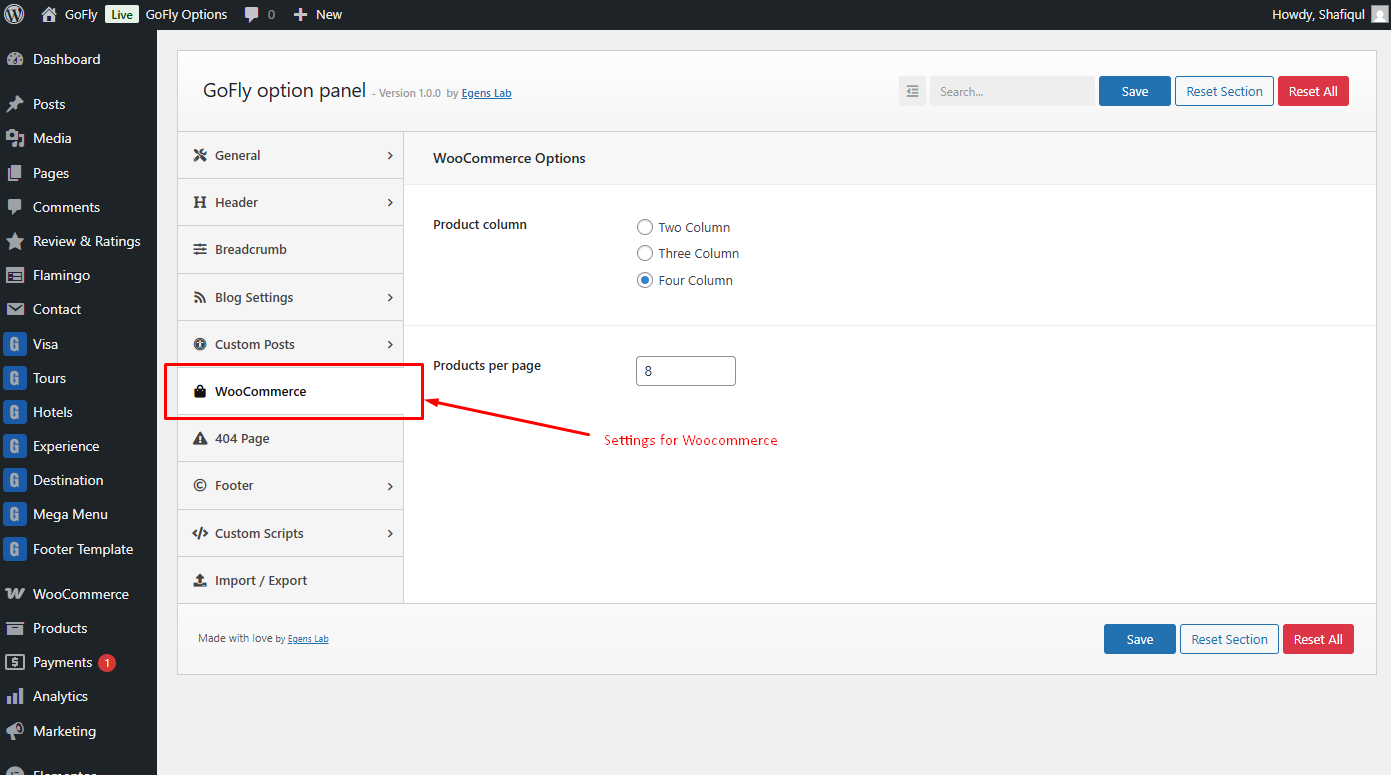Expand the Footer section chevron

390,485
